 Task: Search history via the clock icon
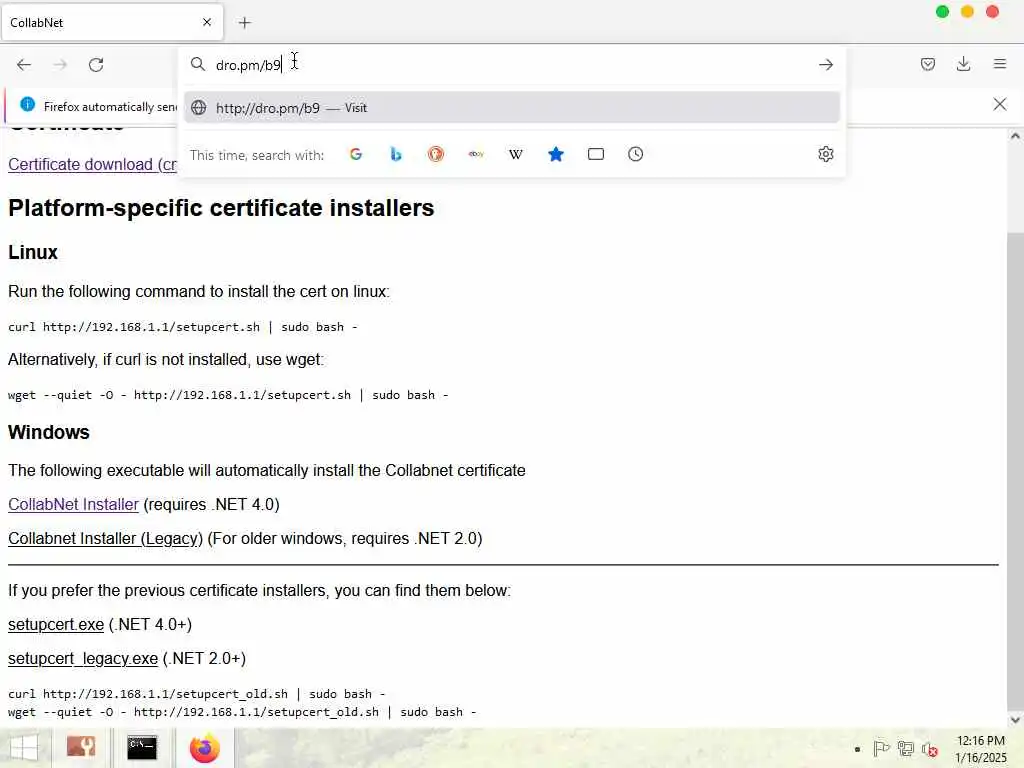pos(635,154)
